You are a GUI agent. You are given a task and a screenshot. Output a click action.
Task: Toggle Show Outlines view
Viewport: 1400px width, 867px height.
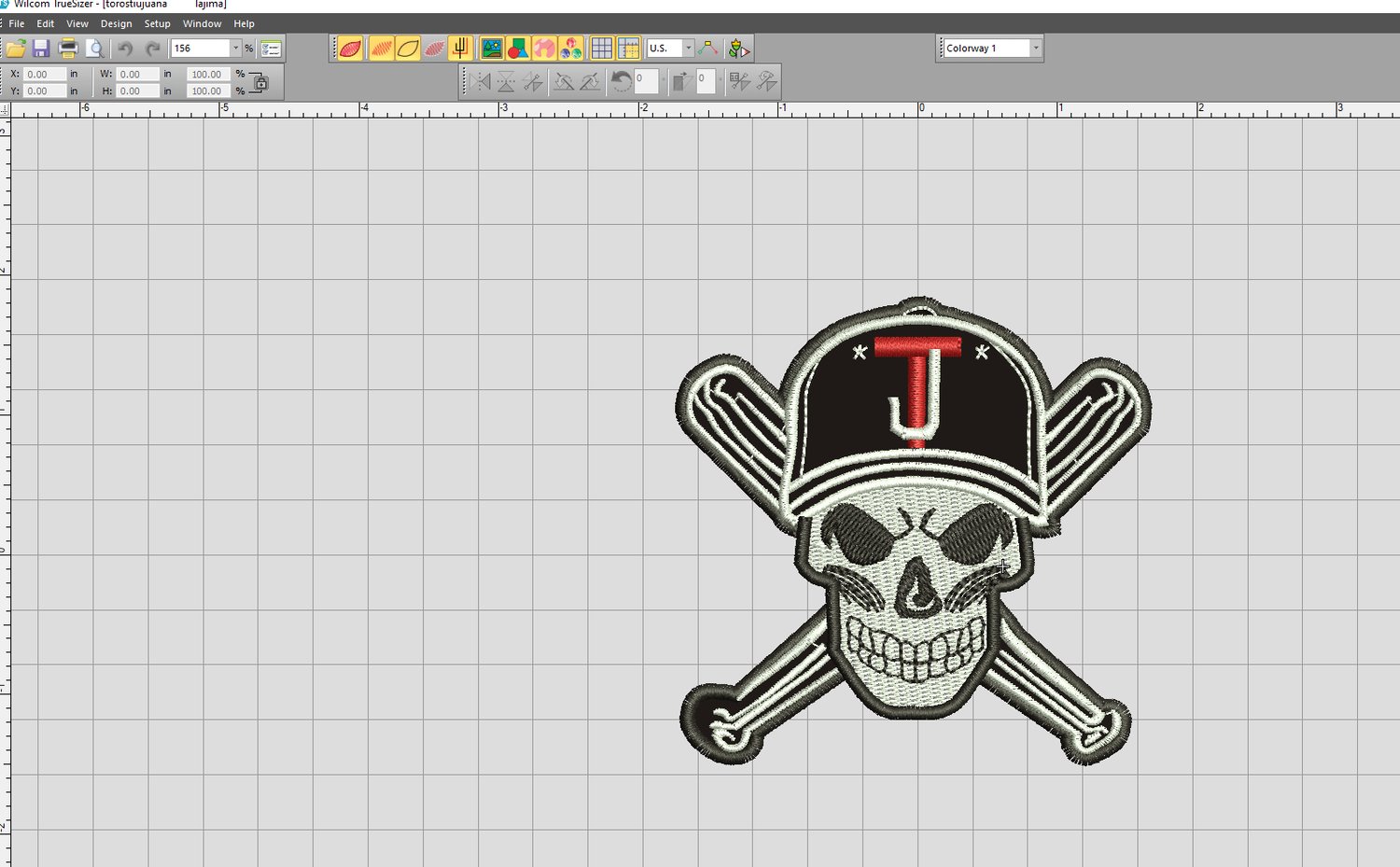tap(408, 48)
